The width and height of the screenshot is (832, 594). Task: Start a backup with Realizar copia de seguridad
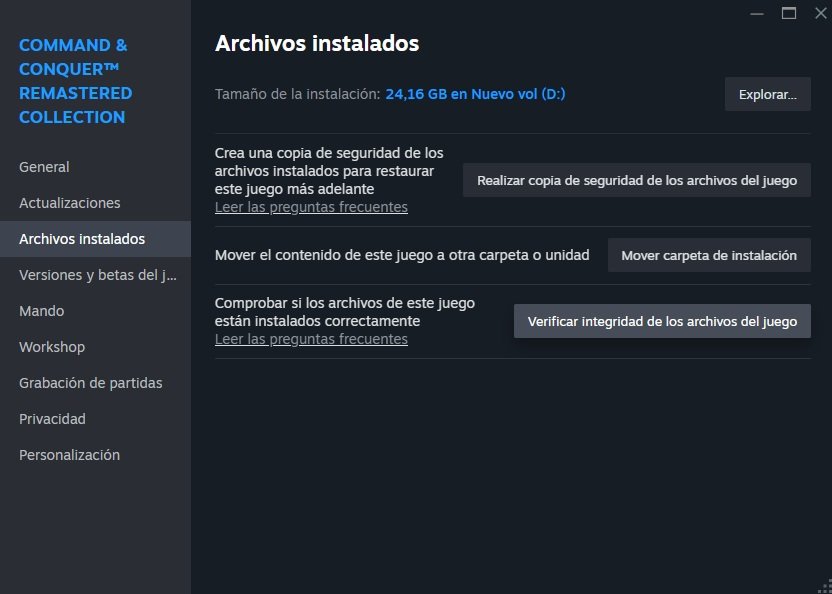636,180
